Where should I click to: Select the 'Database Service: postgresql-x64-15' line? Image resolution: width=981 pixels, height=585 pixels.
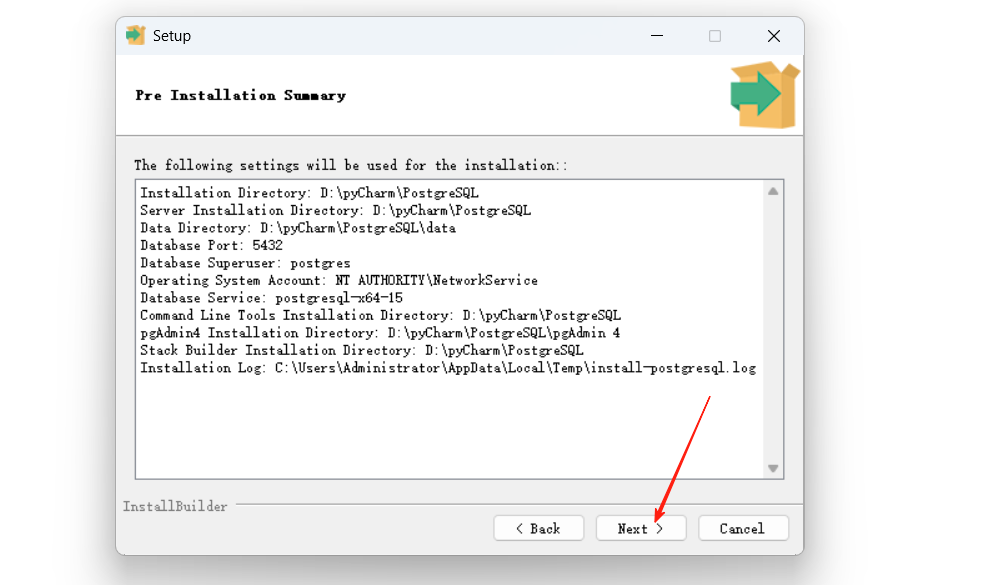click(271, 298)
